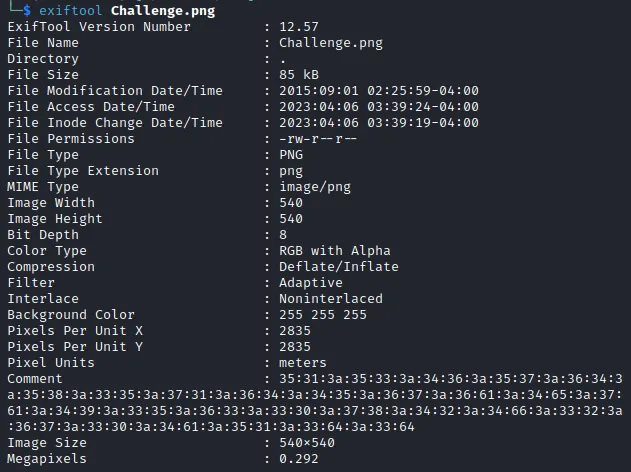Click the File Inode Change Date/Time value
Viewport: 631px width, 472px height.
pos(379,123)
